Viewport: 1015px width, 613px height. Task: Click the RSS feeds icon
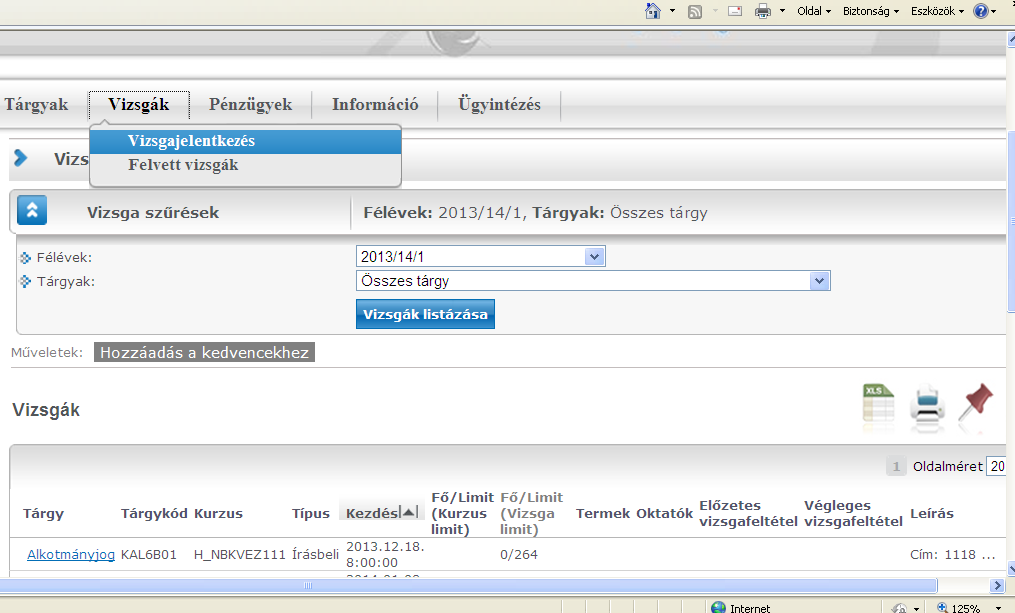click(x=695, y=12)
